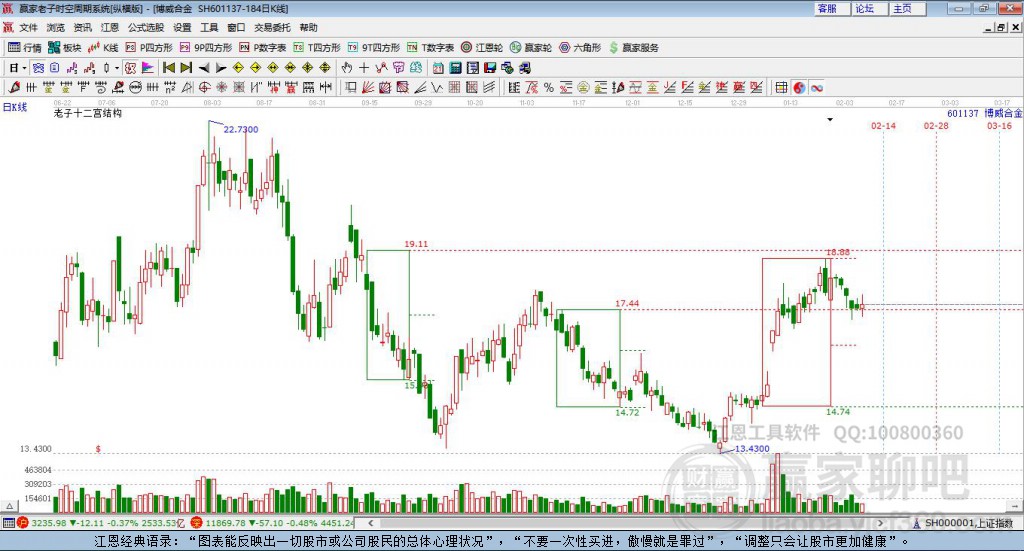Open the 六角形 hexagon tool
This screenshot has width=1024, height=551.
[x=580, y=48]
